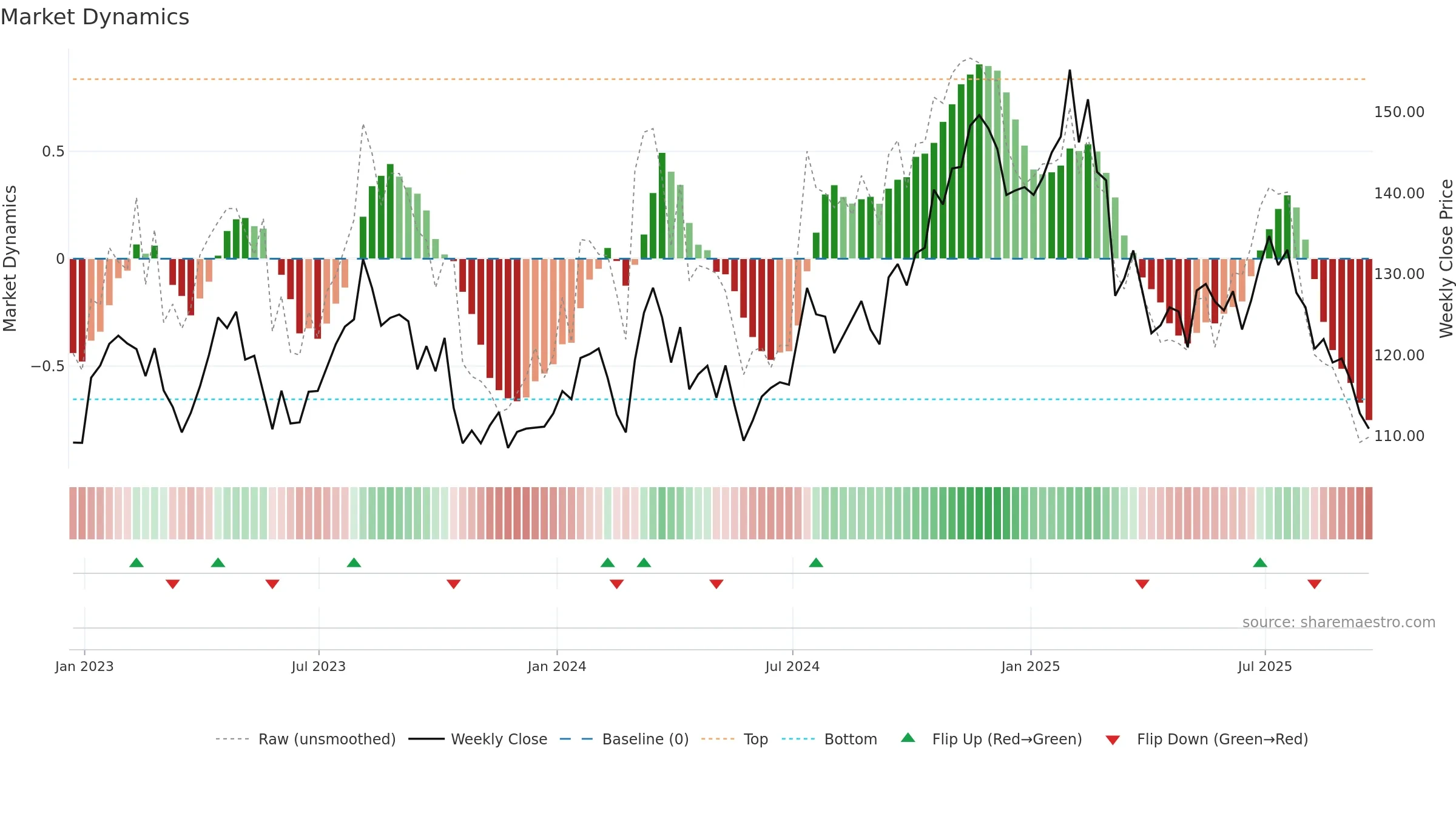Click the Jul 2025 x-axis tick label
The width and height of the screenshot is (1456, 819).
coord(1265,666)
